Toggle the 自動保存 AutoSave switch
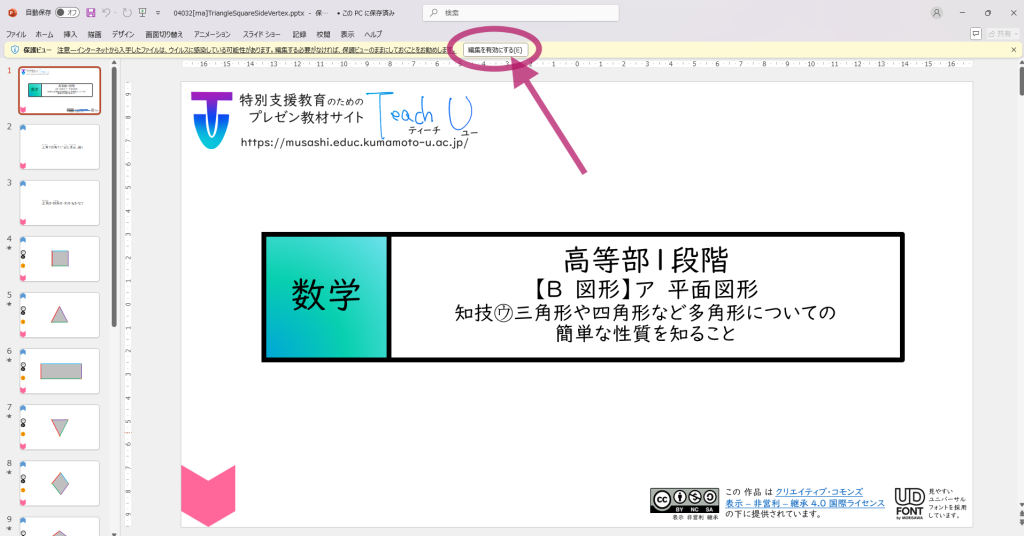 (67, 13)
